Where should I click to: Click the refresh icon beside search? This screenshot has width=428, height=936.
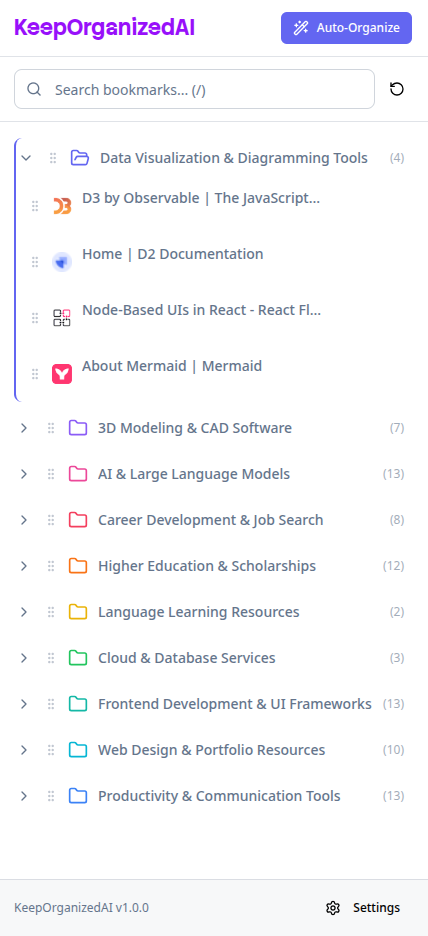click(397, 90)
